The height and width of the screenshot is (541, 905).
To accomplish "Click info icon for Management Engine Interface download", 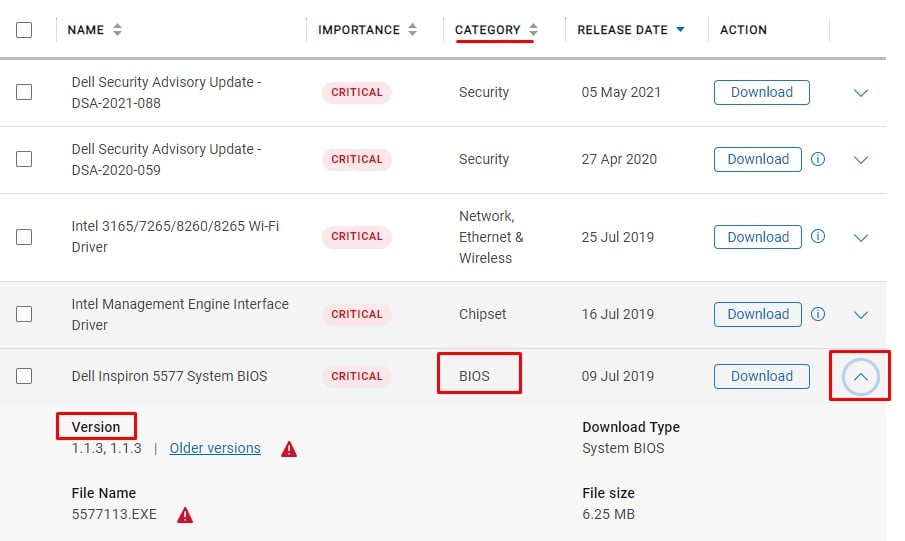I will pos(818,314).
